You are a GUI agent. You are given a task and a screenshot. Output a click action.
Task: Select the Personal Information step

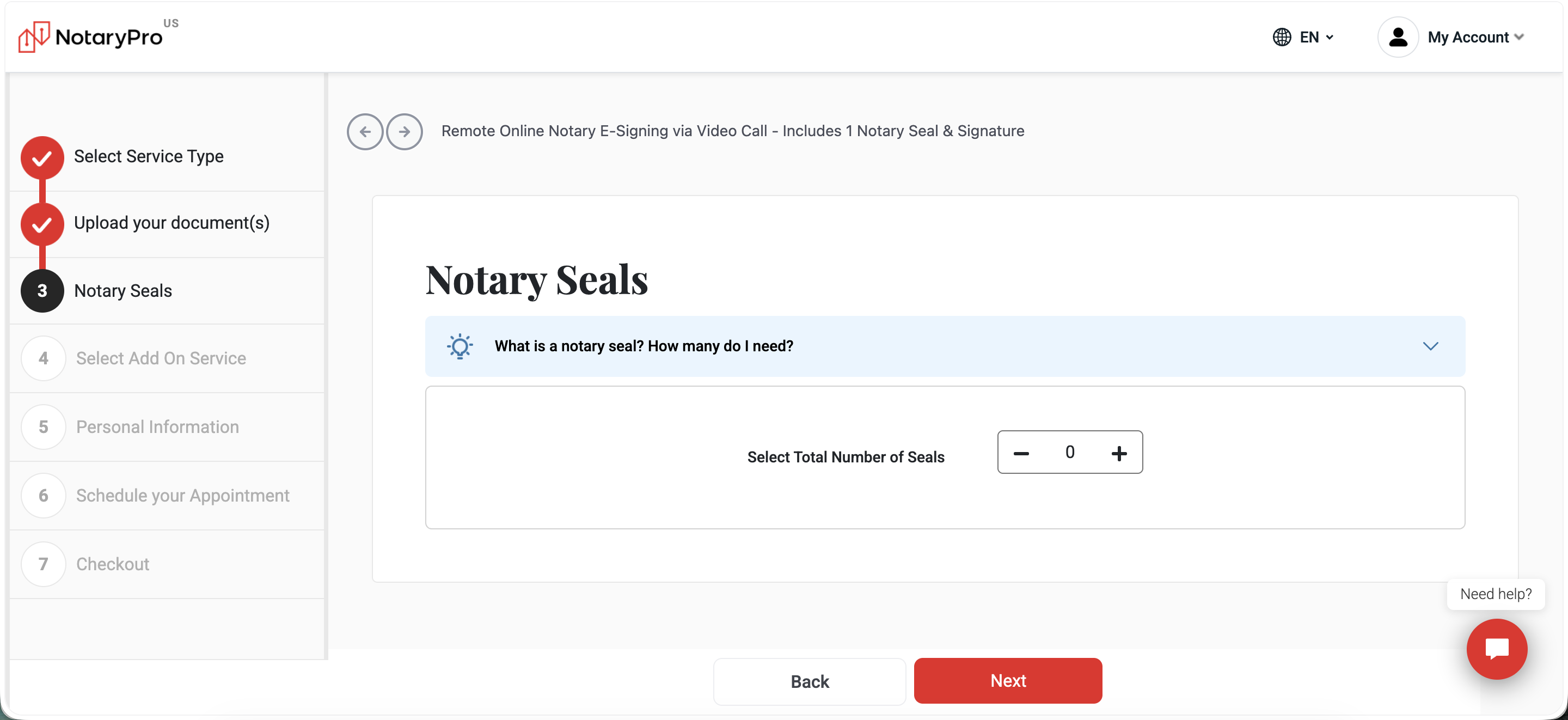point(157,427)
